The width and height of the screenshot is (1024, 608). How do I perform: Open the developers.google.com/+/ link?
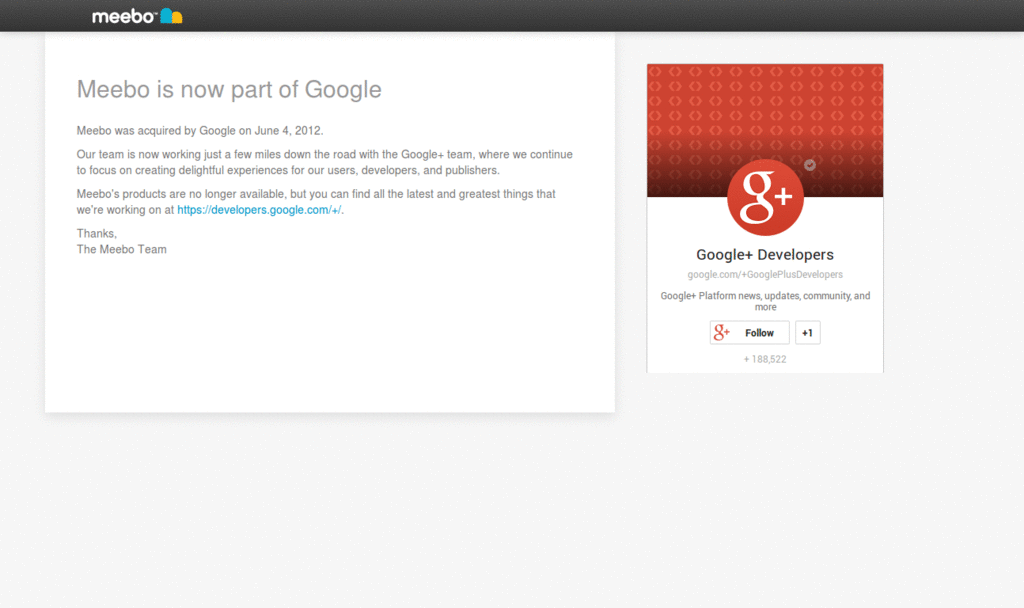click(x=259, y=210)
